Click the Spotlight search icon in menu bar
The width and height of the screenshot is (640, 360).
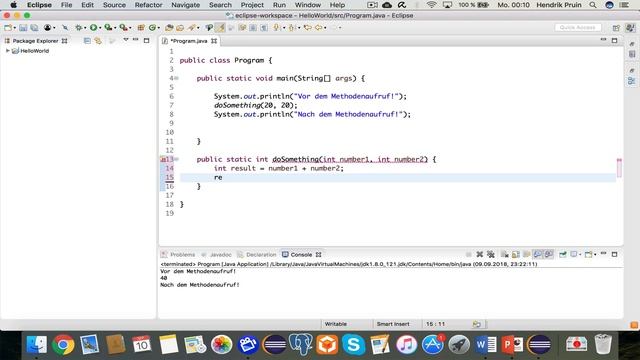pyautogui.click(x=593, y=5)
